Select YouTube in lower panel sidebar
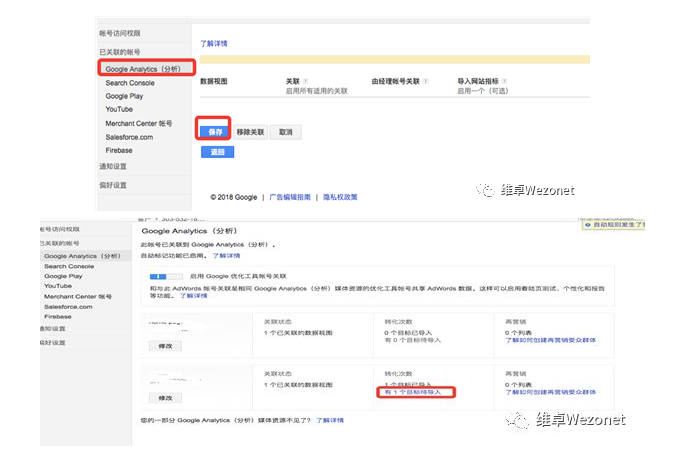Screen dimensions: 673x455 tap(58, 286)
